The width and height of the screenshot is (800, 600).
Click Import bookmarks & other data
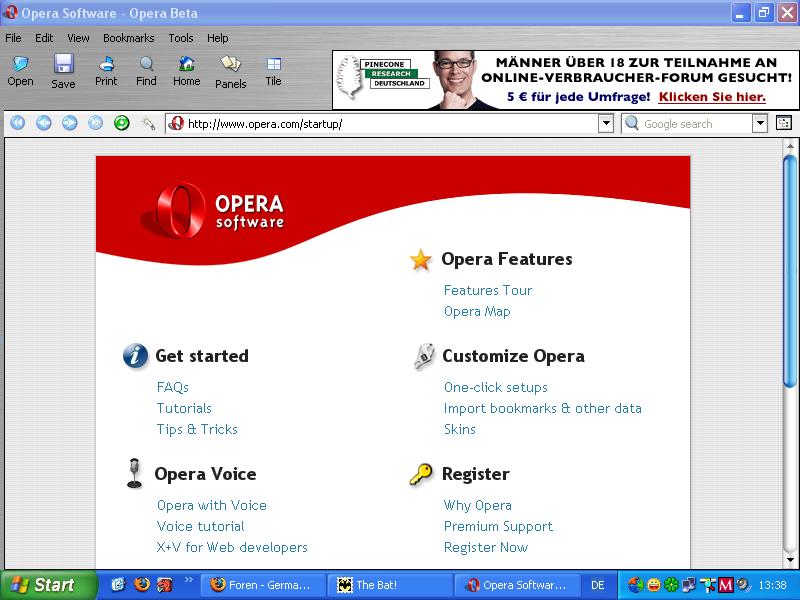click(543, 408)
